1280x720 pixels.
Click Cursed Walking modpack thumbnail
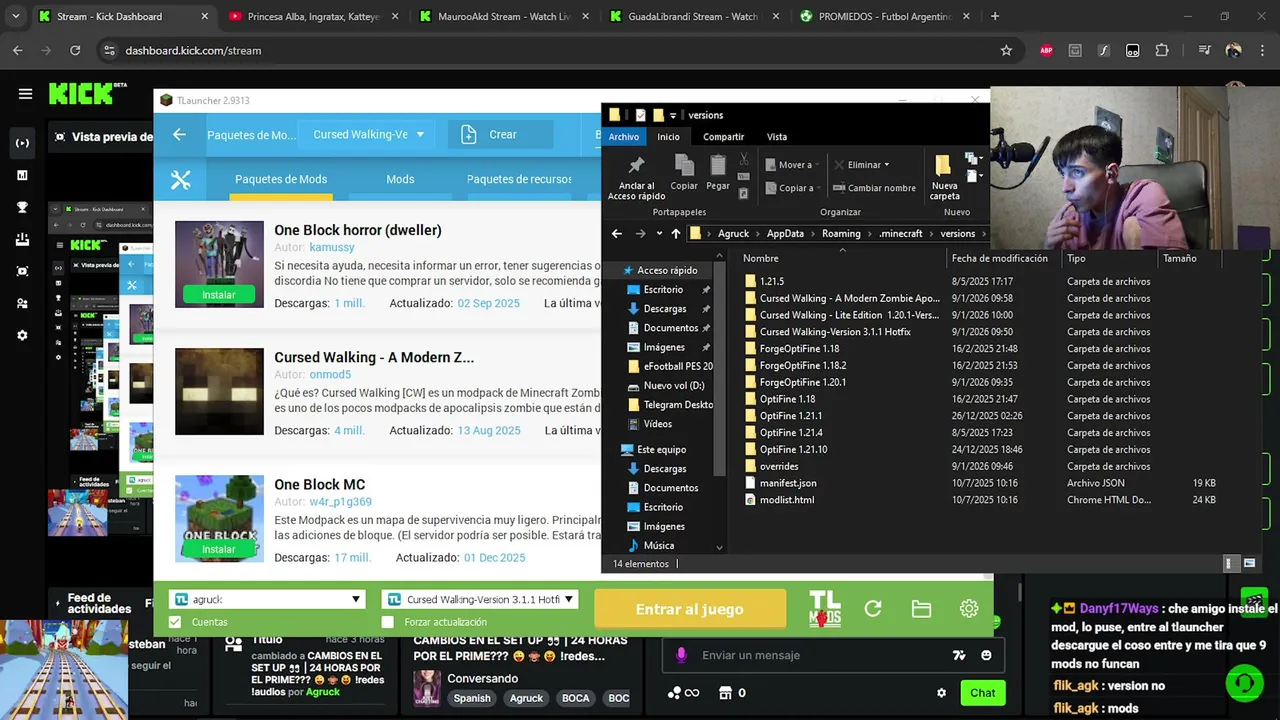[219, 391]
